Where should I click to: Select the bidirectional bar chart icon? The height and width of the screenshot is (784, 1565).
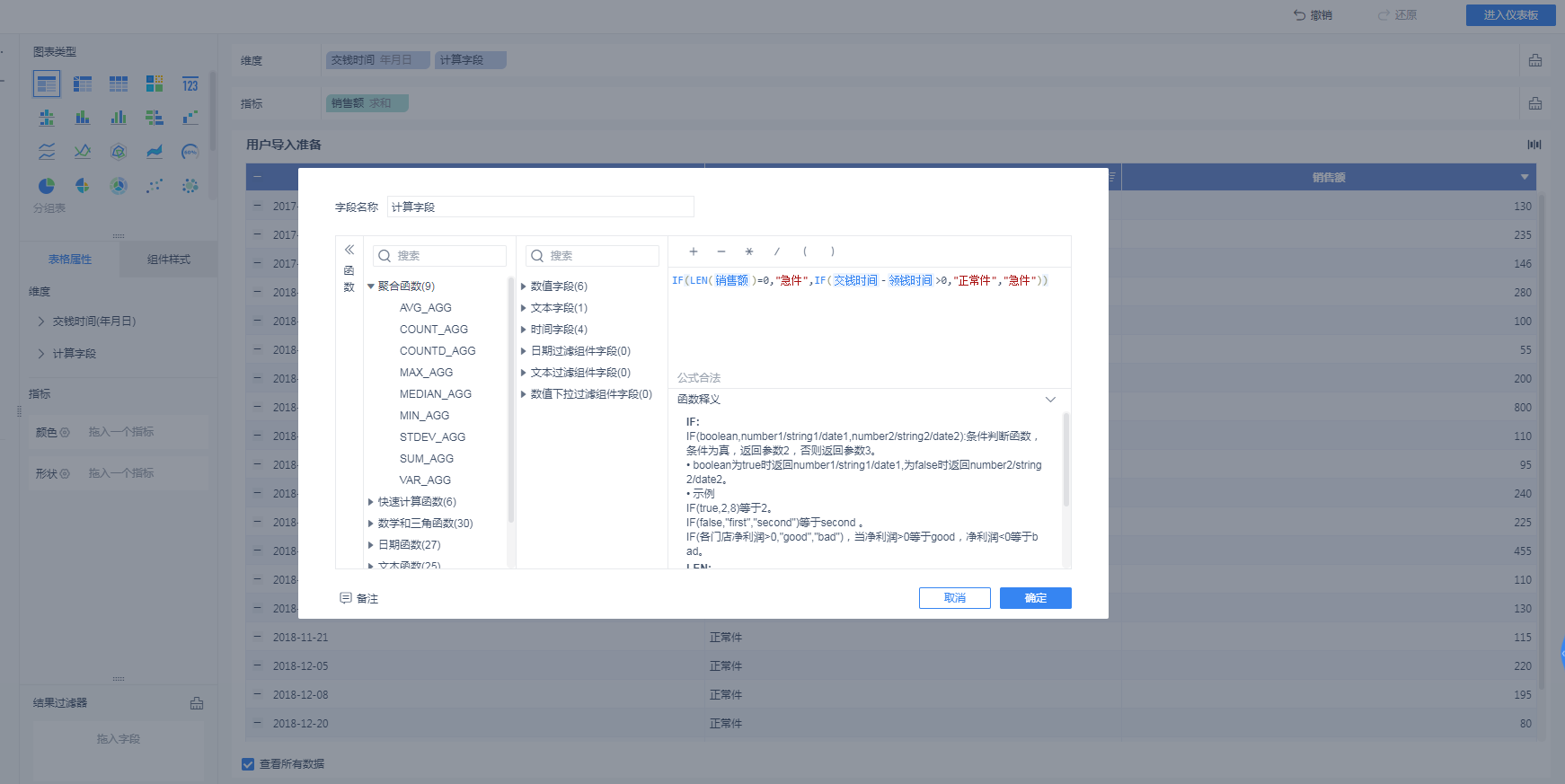click(155, 118)
